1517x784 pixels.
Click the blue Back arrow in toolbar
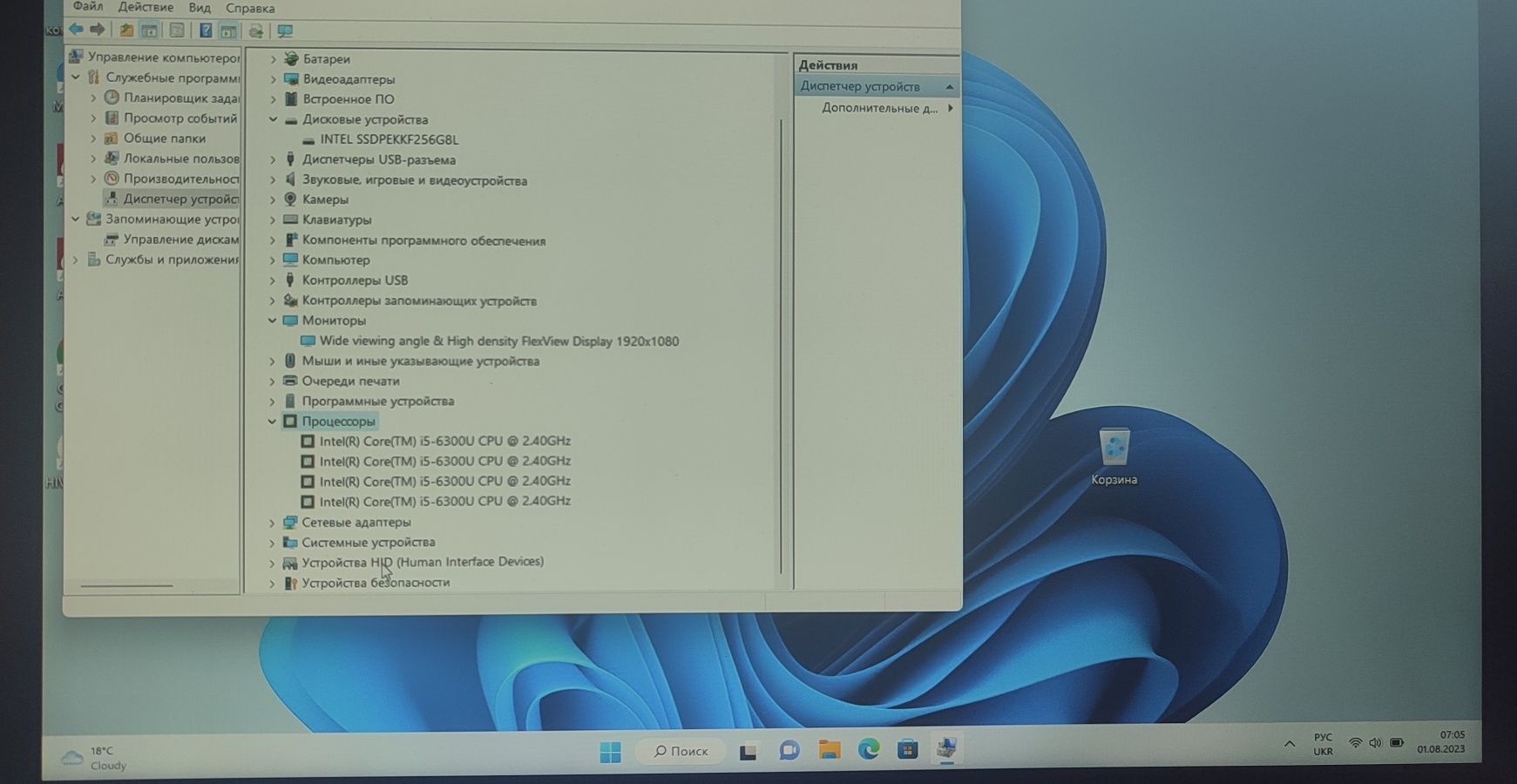click(x=77, y=30)
